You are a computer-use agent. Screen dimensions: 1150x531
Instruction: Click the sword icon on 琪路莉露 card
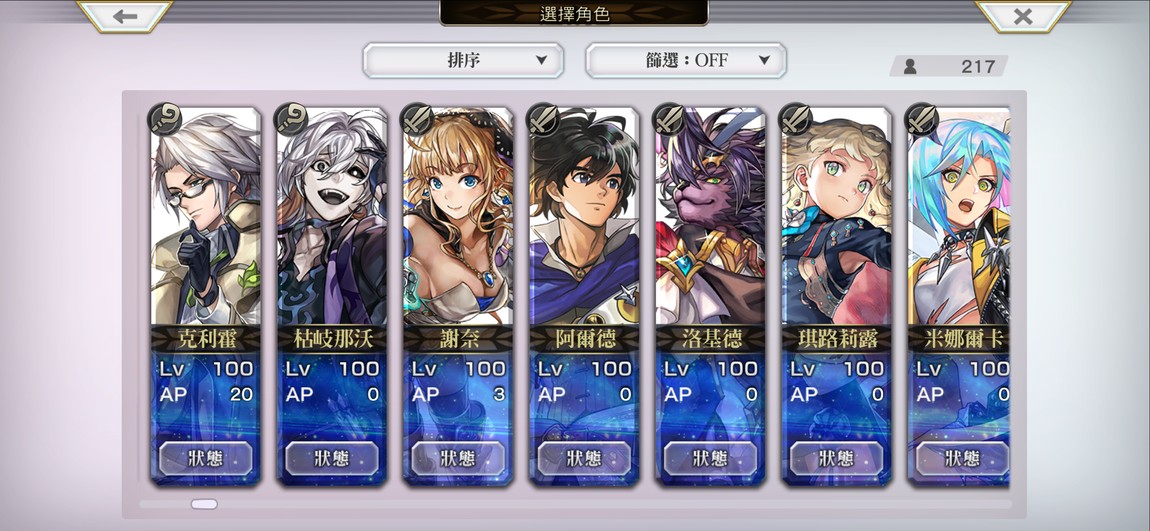[x=796, y=120]
